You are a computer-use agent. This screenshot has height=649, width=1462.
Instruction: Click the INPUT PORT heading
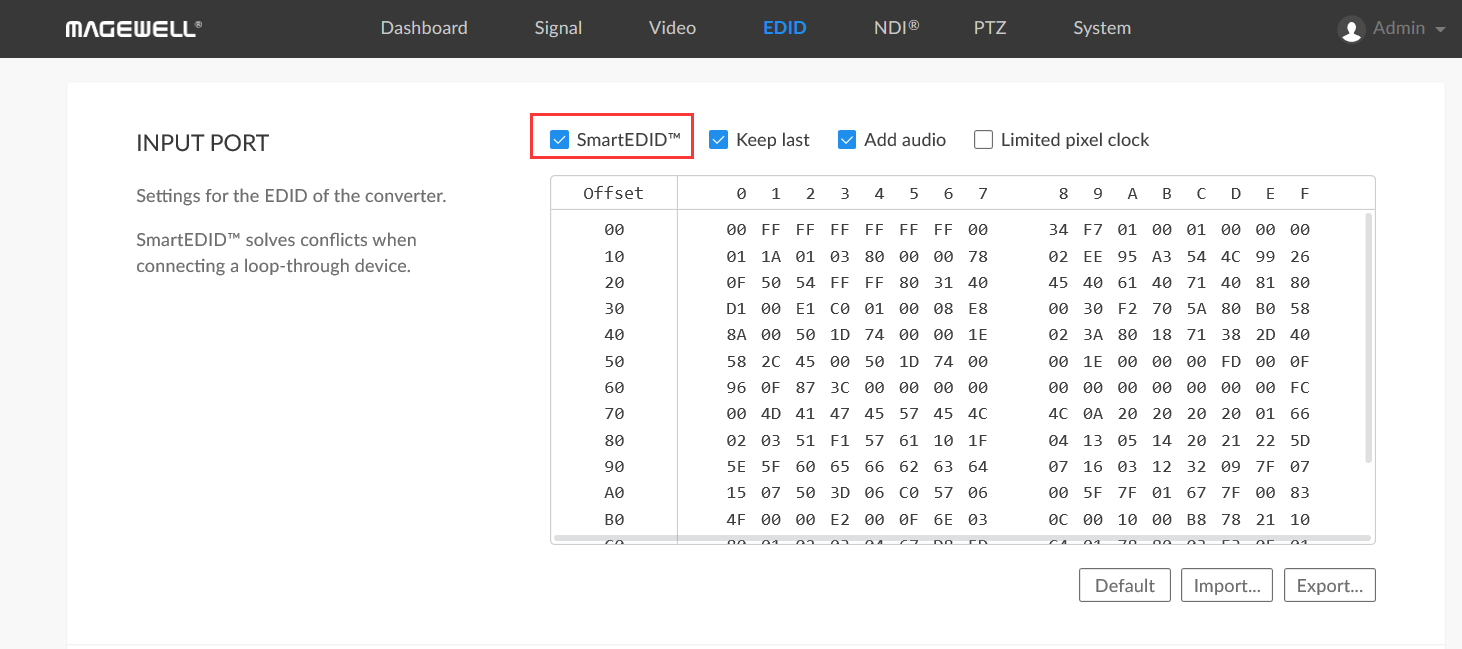pos(203,143)
